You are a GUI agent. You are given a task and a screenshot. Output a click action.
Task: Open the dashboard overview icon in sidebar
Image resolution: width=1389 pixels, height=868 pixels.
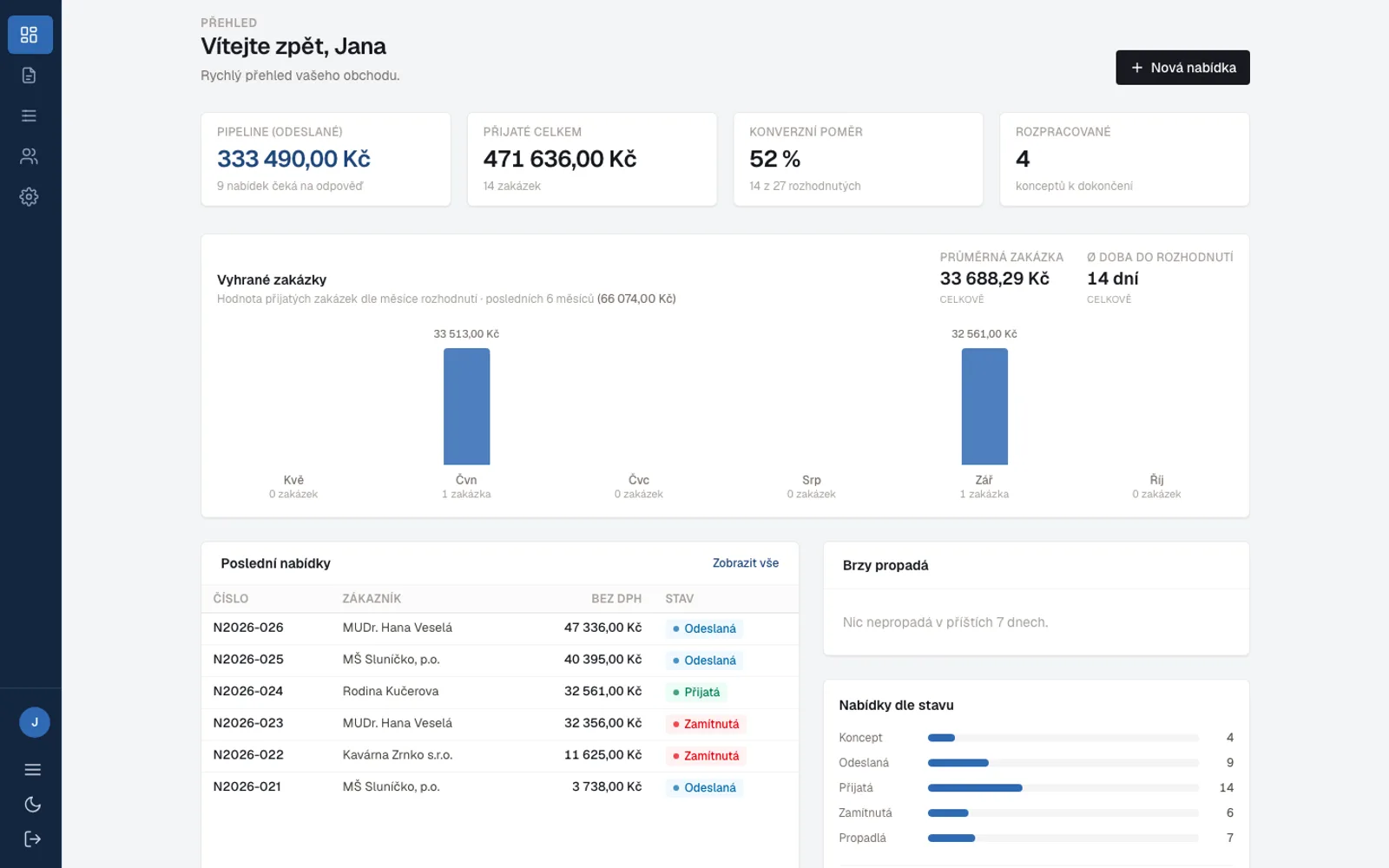pyautogui.click(x=30, y=35)
